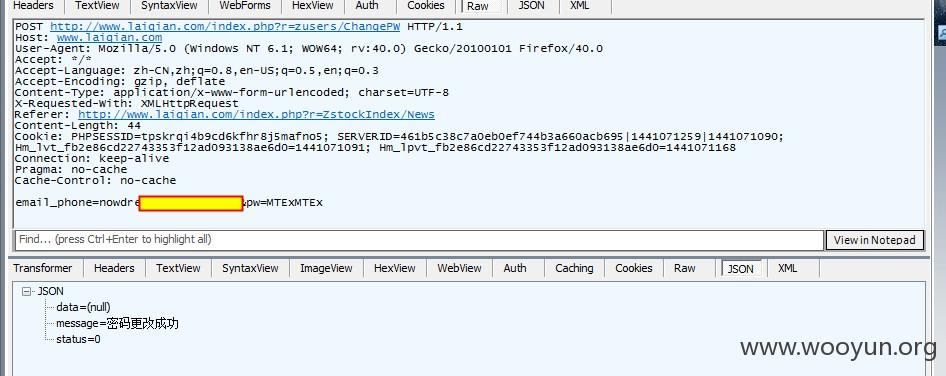
Task: Click the Accept-Encoding: gzip, deflate line
Action: pyautogui.click(x=120, y=81)
